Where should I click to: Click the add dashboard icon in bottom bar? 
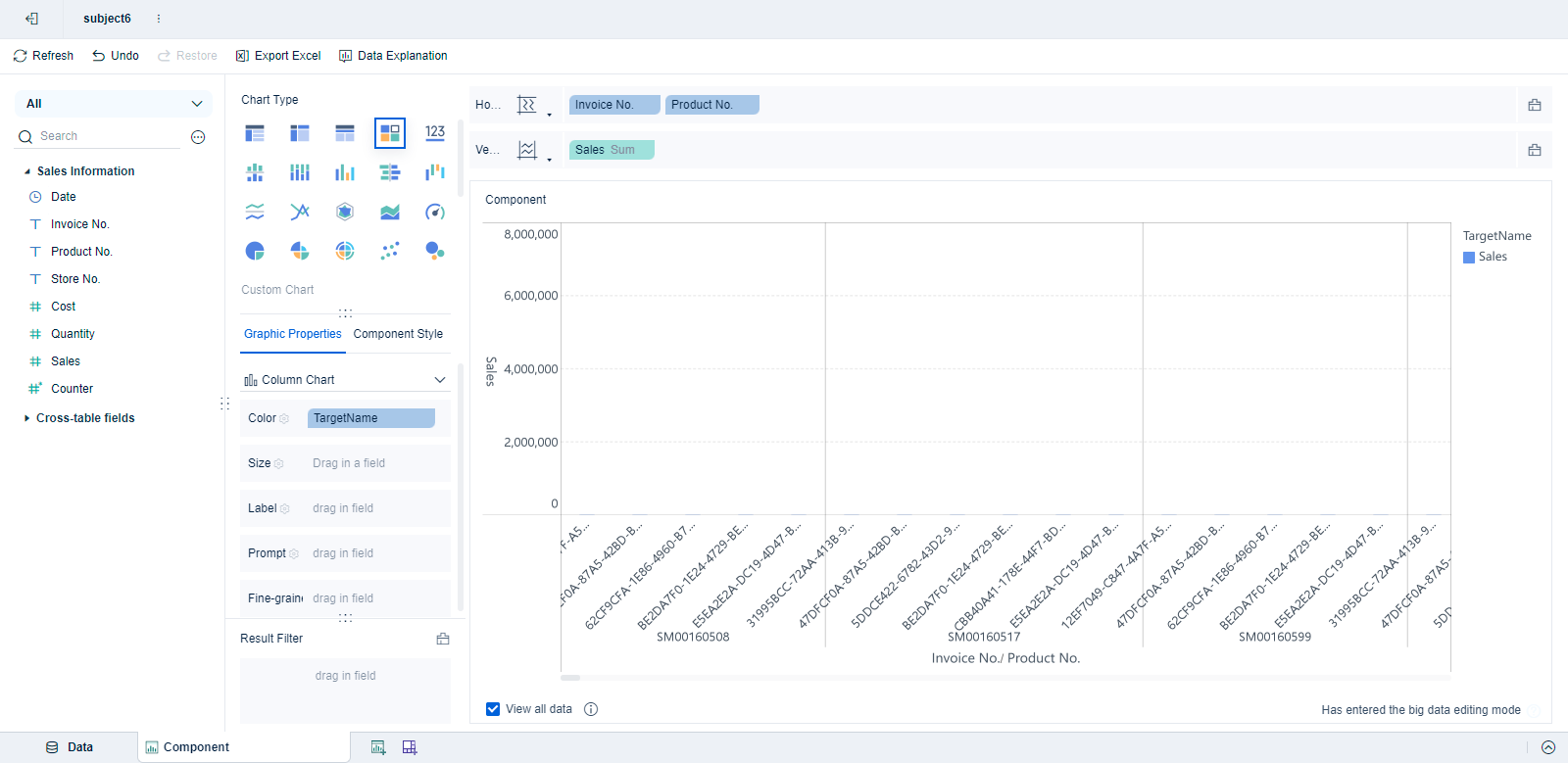(x=410, y=747)
